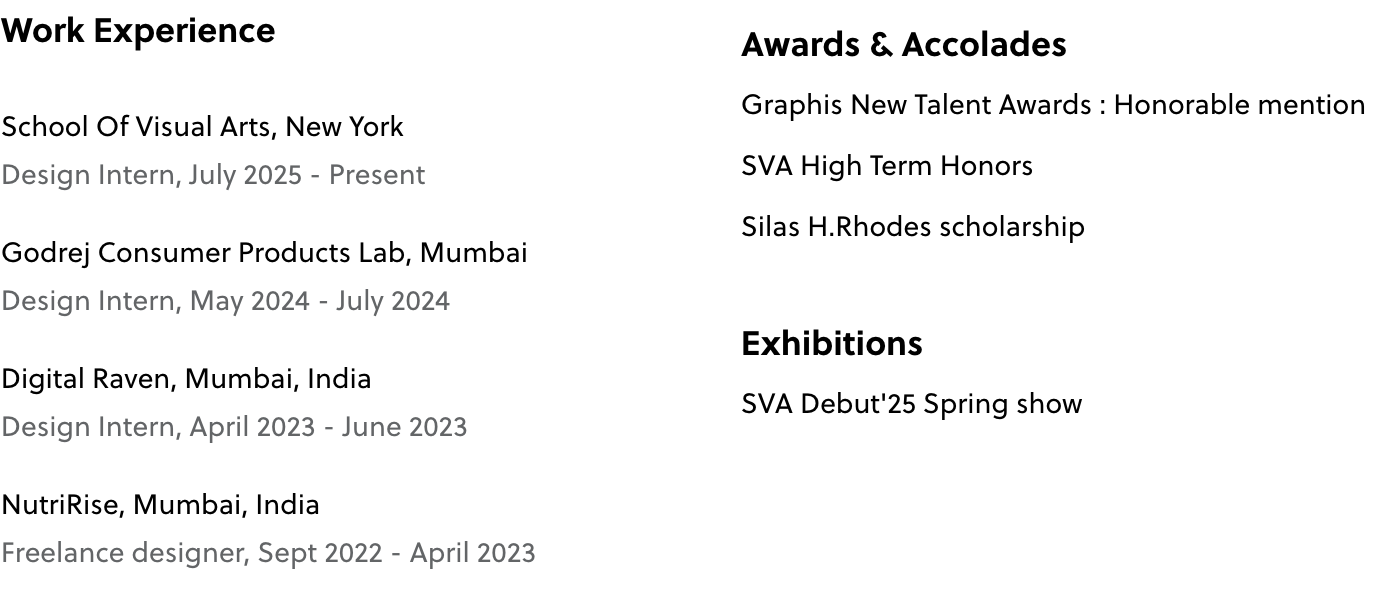Click NutriRise, Mumbai, India entry
This screenshot has height=602, width=1384.
point(160,505)
